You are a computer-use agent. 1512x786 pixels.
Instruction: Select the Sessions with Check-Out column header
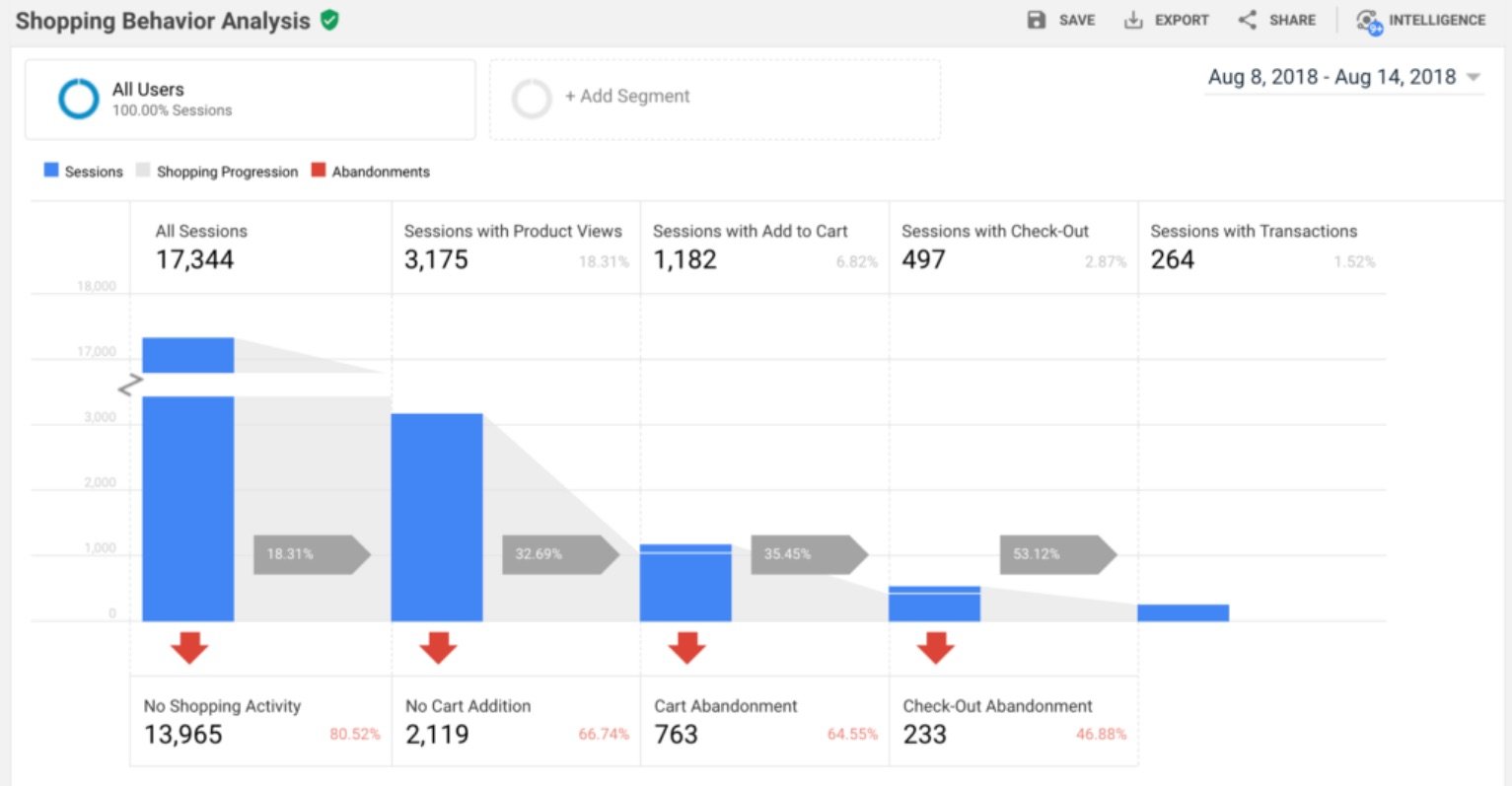(x=995, y=231)
